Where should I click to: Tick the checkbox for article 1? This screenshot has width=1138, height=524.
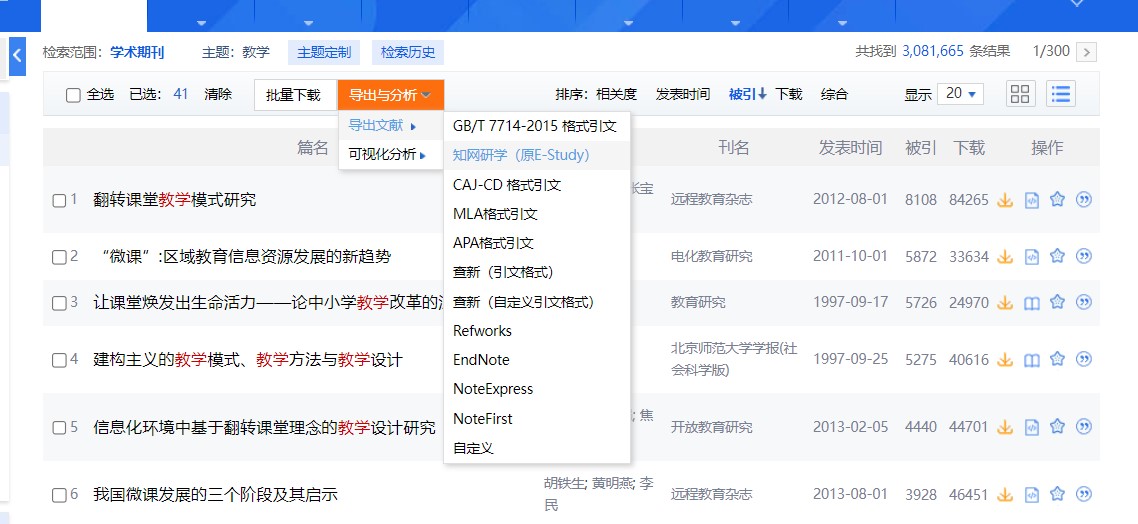pyautogui.click(x=60, y=200)
